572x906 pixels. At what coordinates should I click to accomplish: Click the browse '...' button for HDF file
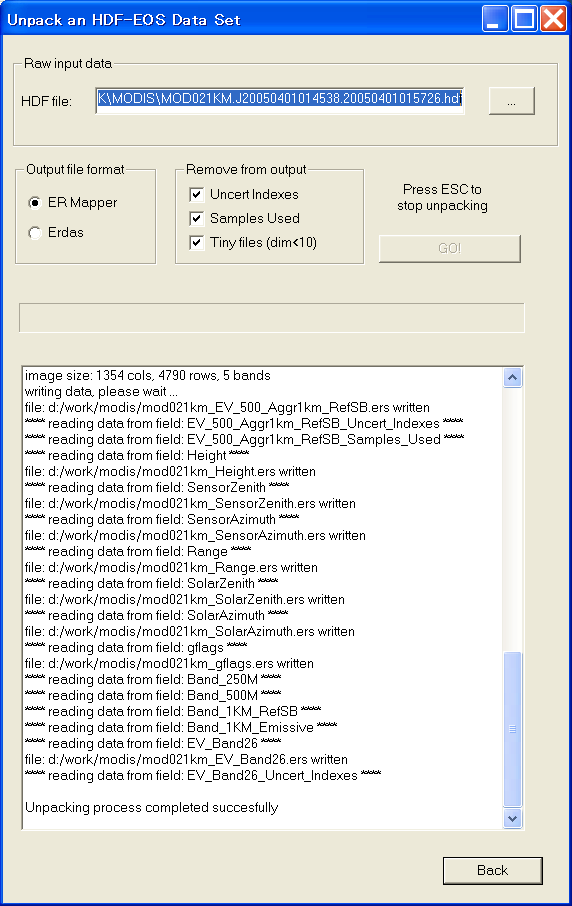click(x=511, y=101)
